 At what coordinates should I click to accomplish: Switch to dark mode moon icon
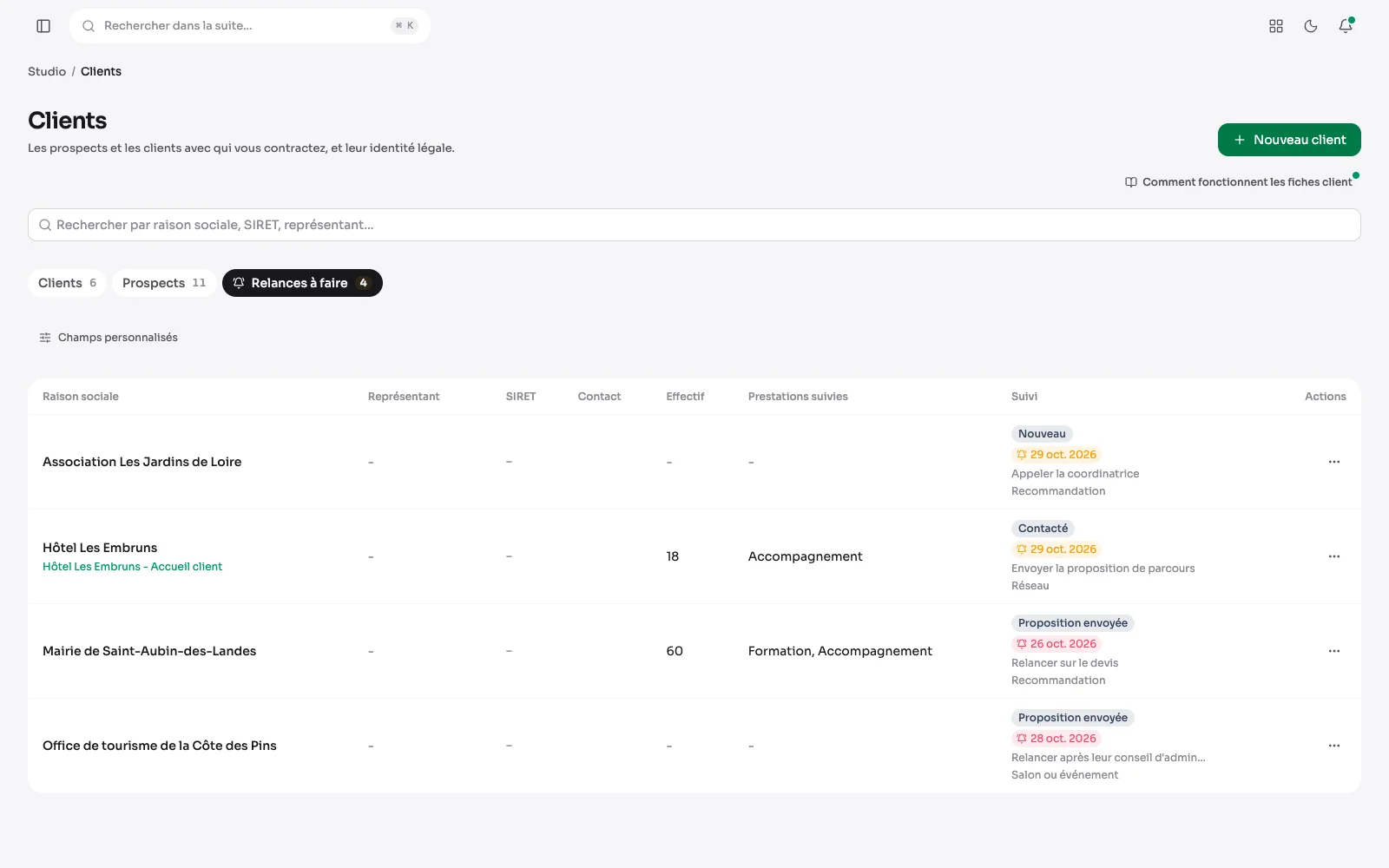pos(1311,26)
